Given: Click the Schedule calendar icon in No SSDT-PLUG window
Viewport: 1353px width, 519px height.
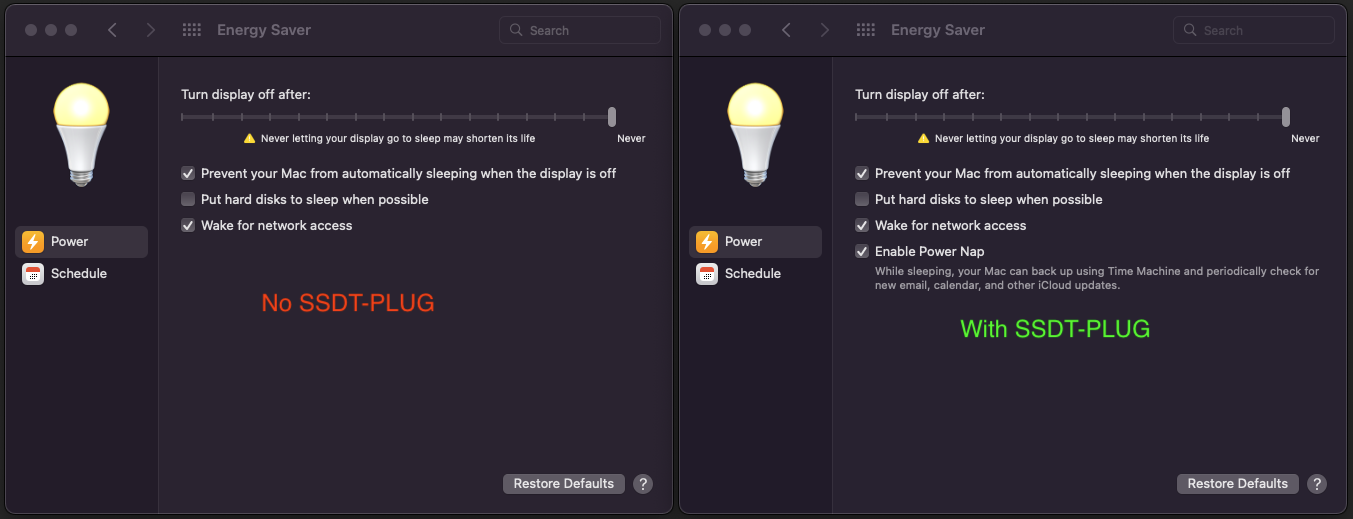Looking at the screenshot, I should click(x=33, y=274).
